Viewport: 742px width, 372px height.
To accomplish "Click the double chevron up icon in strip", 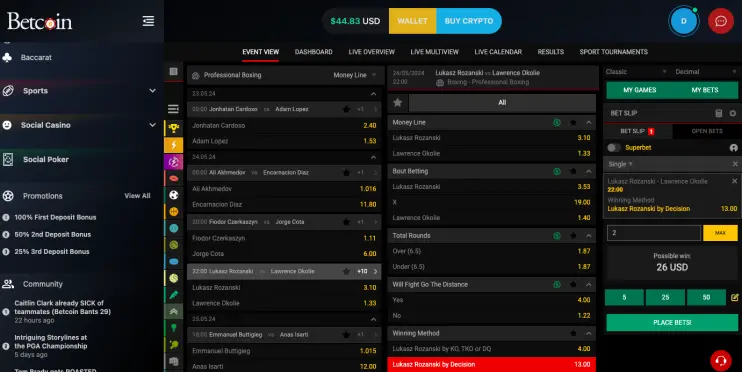I will 174,311.
